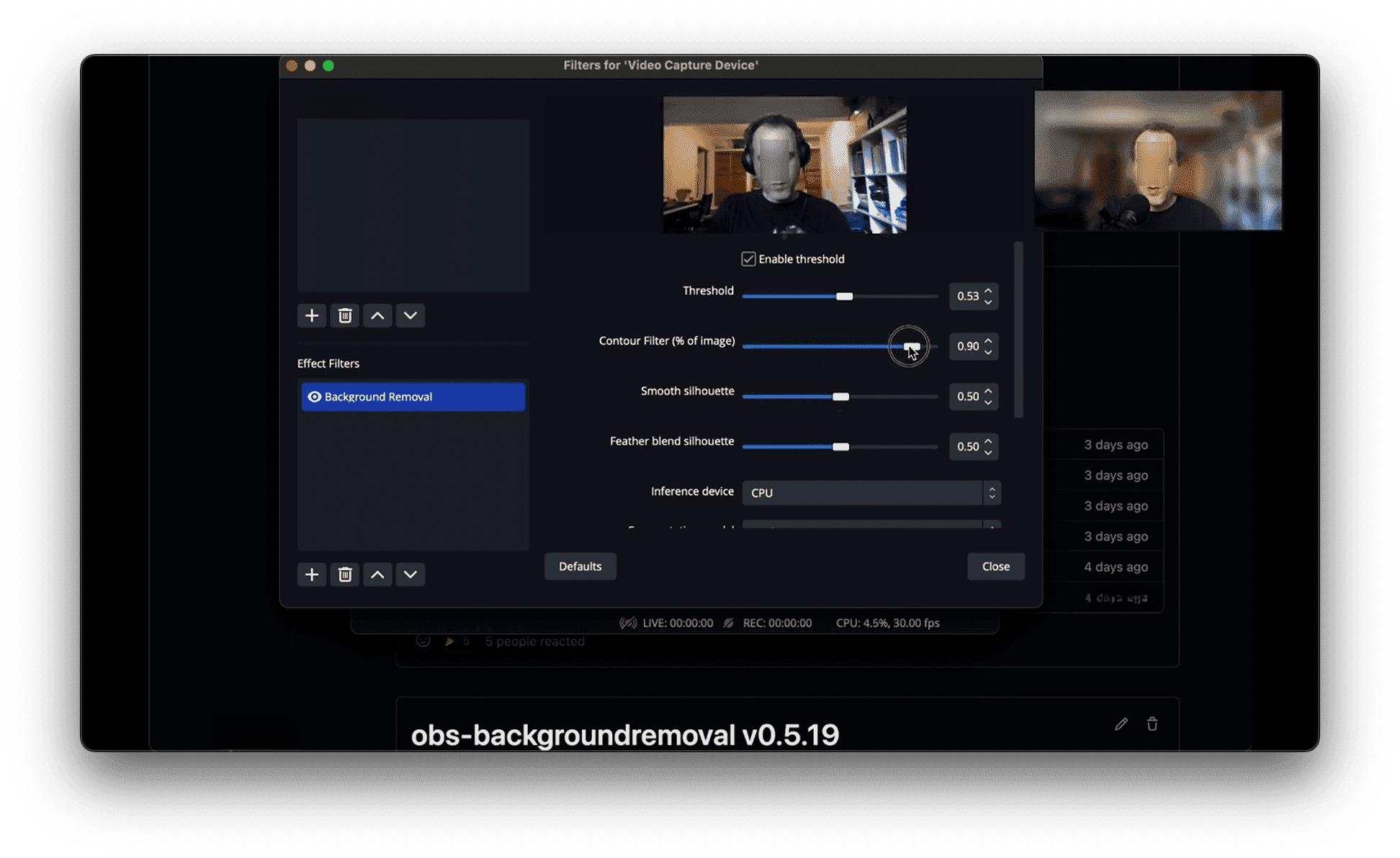Move audio/video filter up with the arrow
The image size is (1400, 858).
tap(377, 315)
